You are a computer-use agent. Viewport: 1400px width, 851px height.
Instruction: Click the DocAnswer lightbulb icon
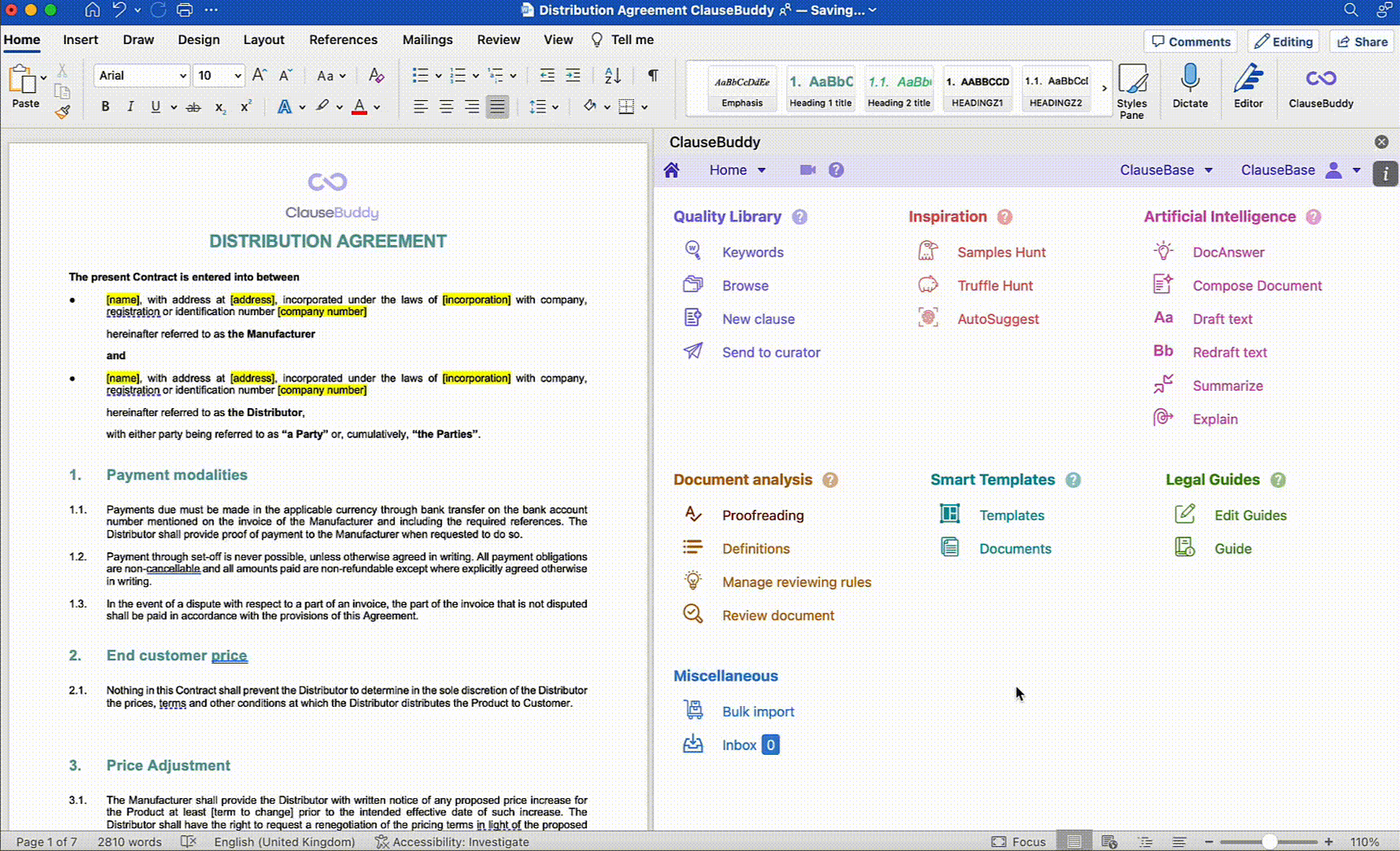(1163, 252)
